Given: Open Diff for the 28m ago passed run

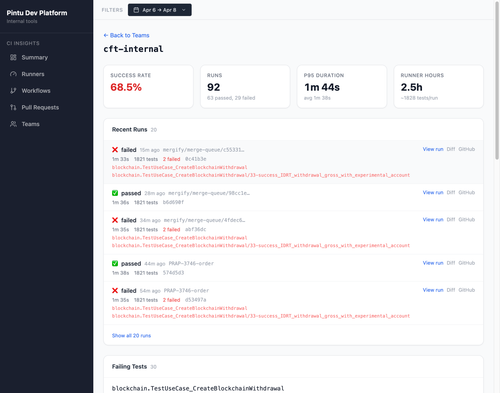Looking at the screenshot, I should pyautogui.click(x=451, y=192).
